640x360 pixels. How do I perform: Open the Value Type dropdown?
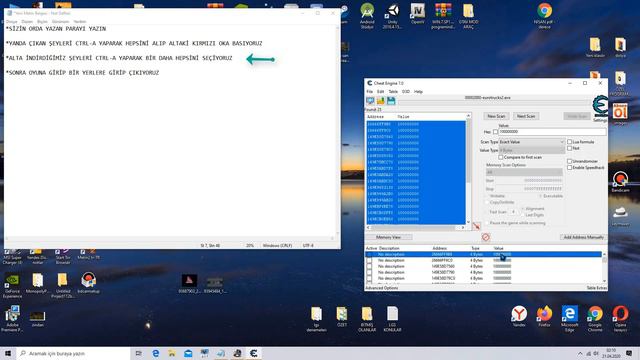click(x=532, y=150)
